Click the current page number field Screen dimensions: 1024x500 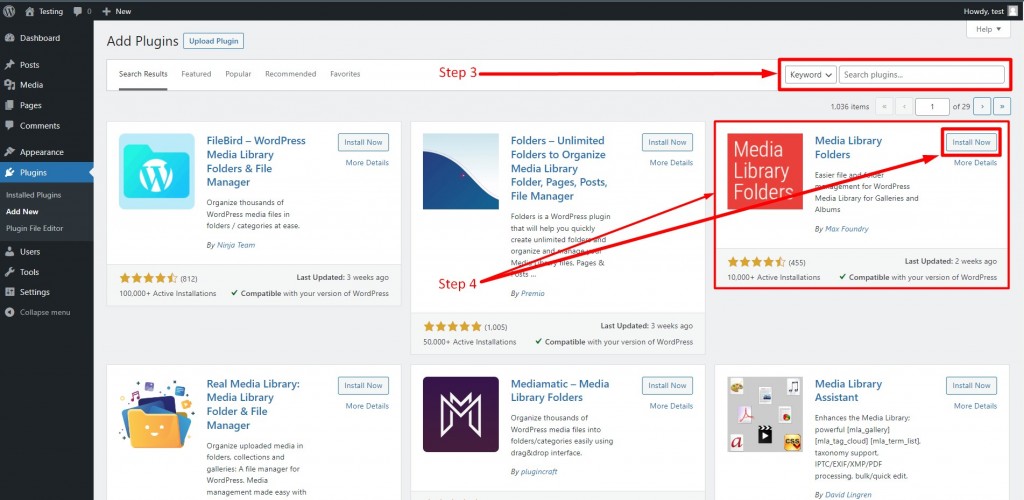[x=932, y=106]
